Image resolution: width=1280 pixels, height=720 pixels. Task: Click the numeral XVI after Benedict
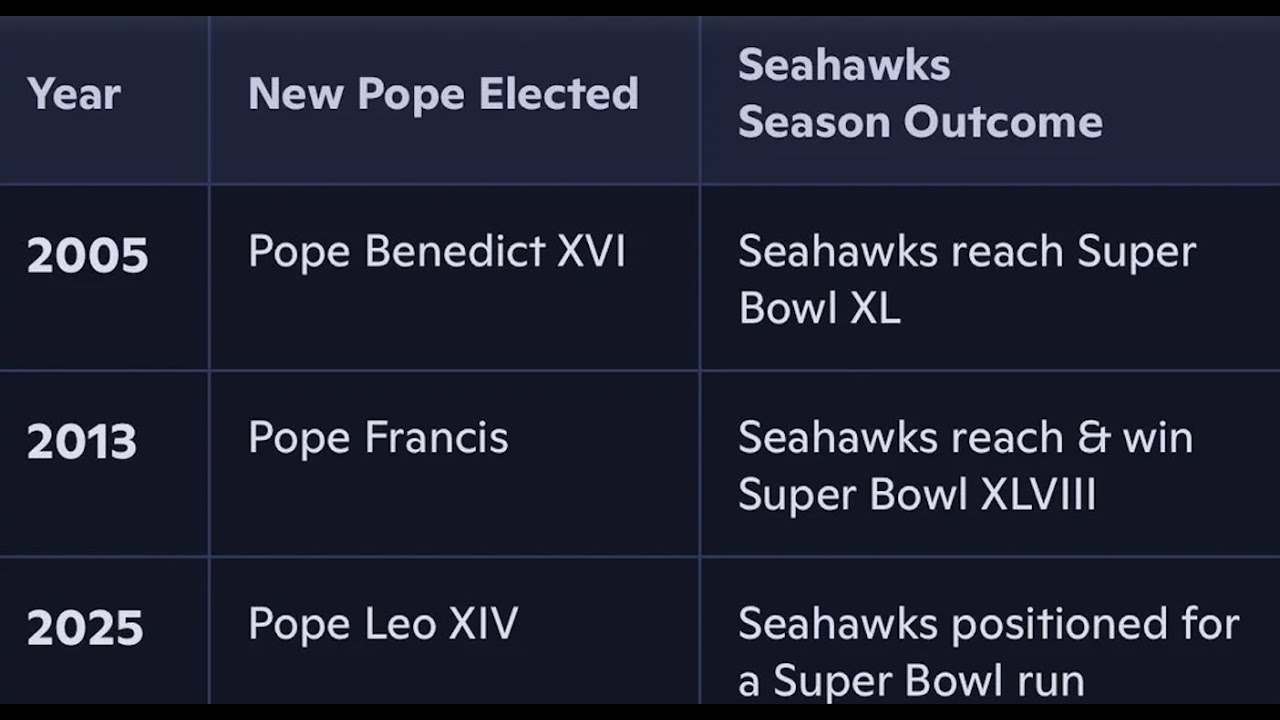tap(590, 252)
